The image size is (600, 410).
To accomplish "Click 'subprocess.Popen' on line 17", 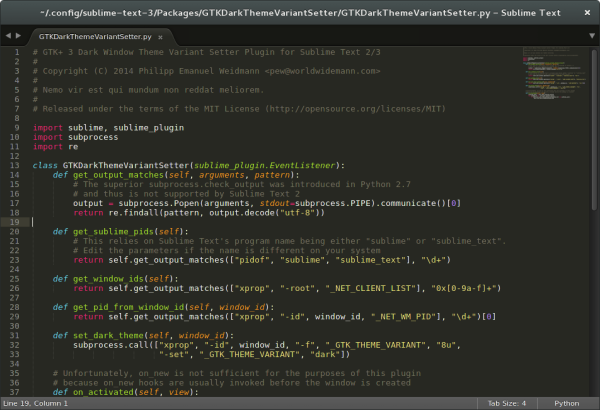I will (159, 203).
